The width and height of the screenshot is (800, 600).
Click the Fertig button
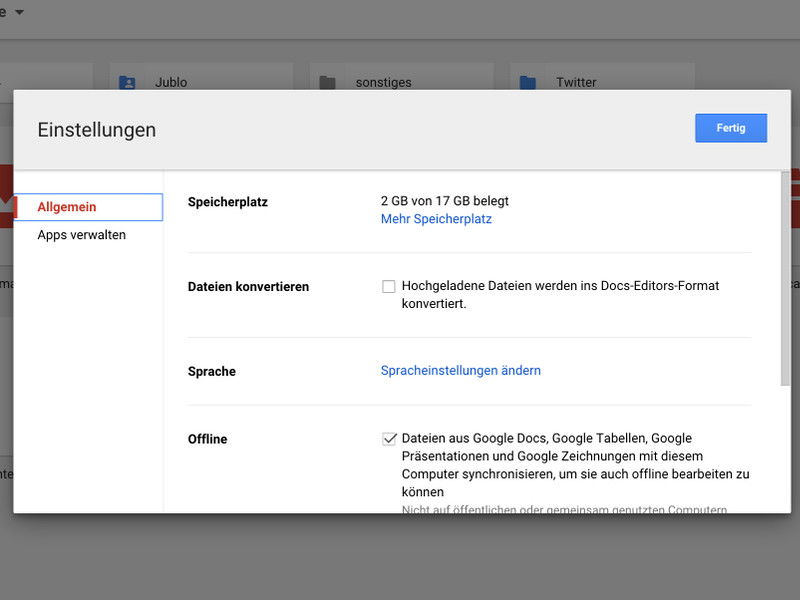(731, 128)
